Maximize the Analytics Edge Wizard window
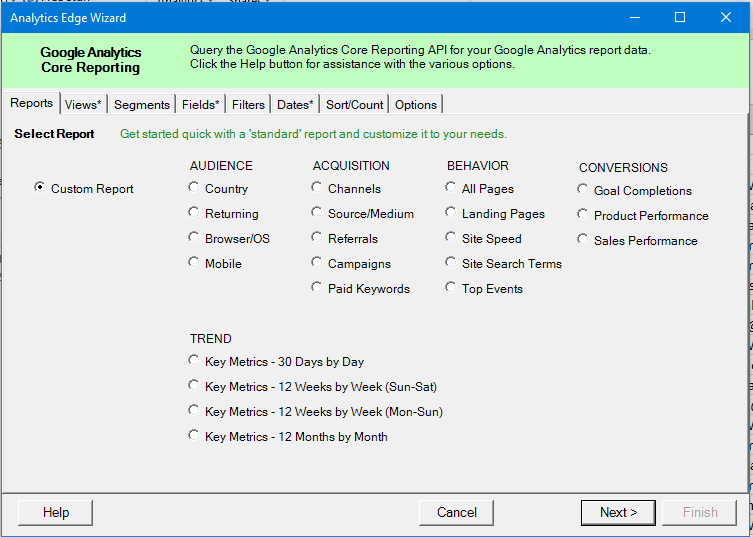Image resolution: width=753 pixels, height=537 pixels. click(680, 17)
